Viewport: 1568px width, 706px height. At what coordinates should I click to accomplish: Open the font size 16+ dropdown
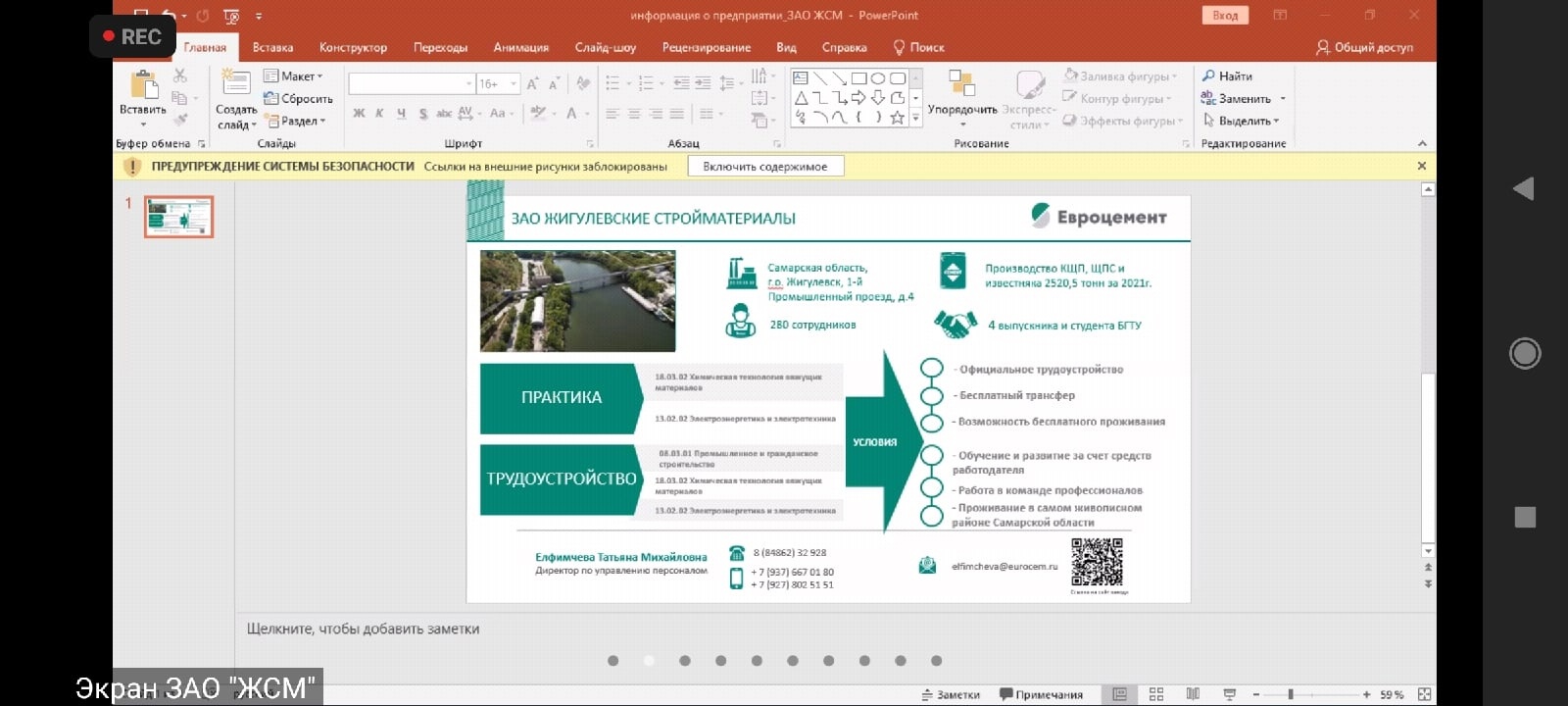pyautogui.click(x=498, y=83)
